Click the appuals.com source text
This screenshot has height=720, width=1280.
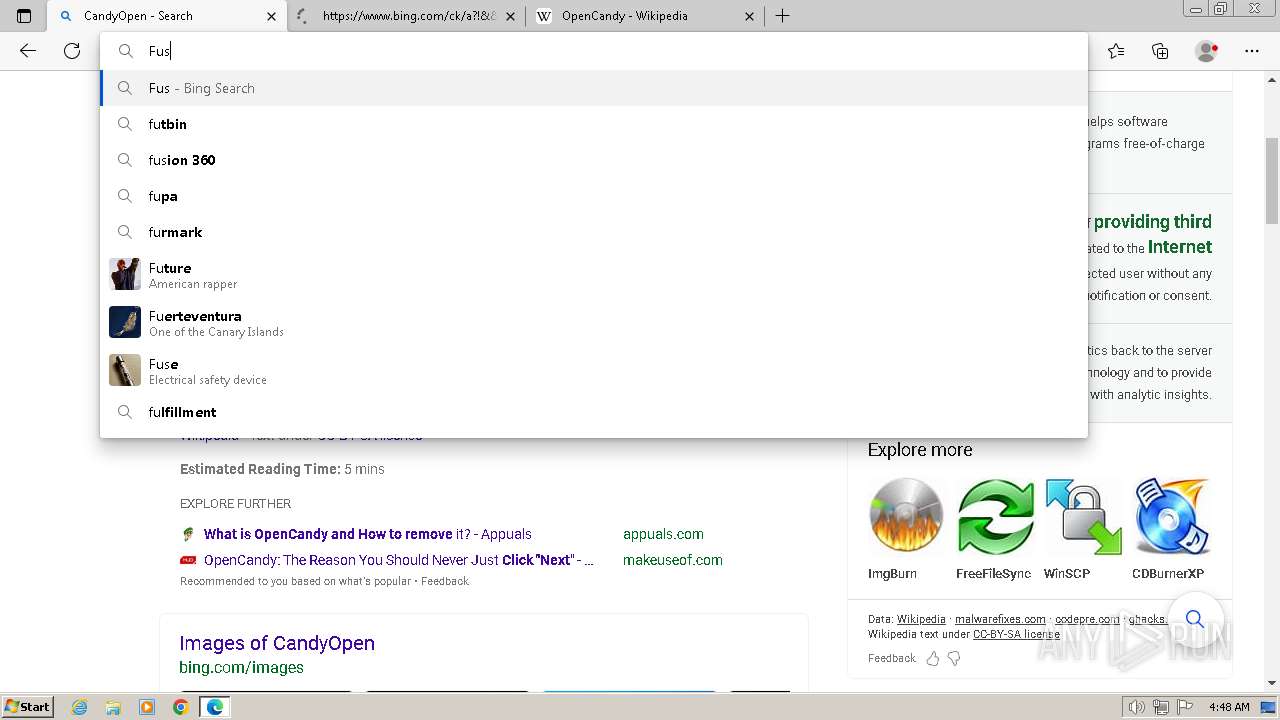point(663,534)
